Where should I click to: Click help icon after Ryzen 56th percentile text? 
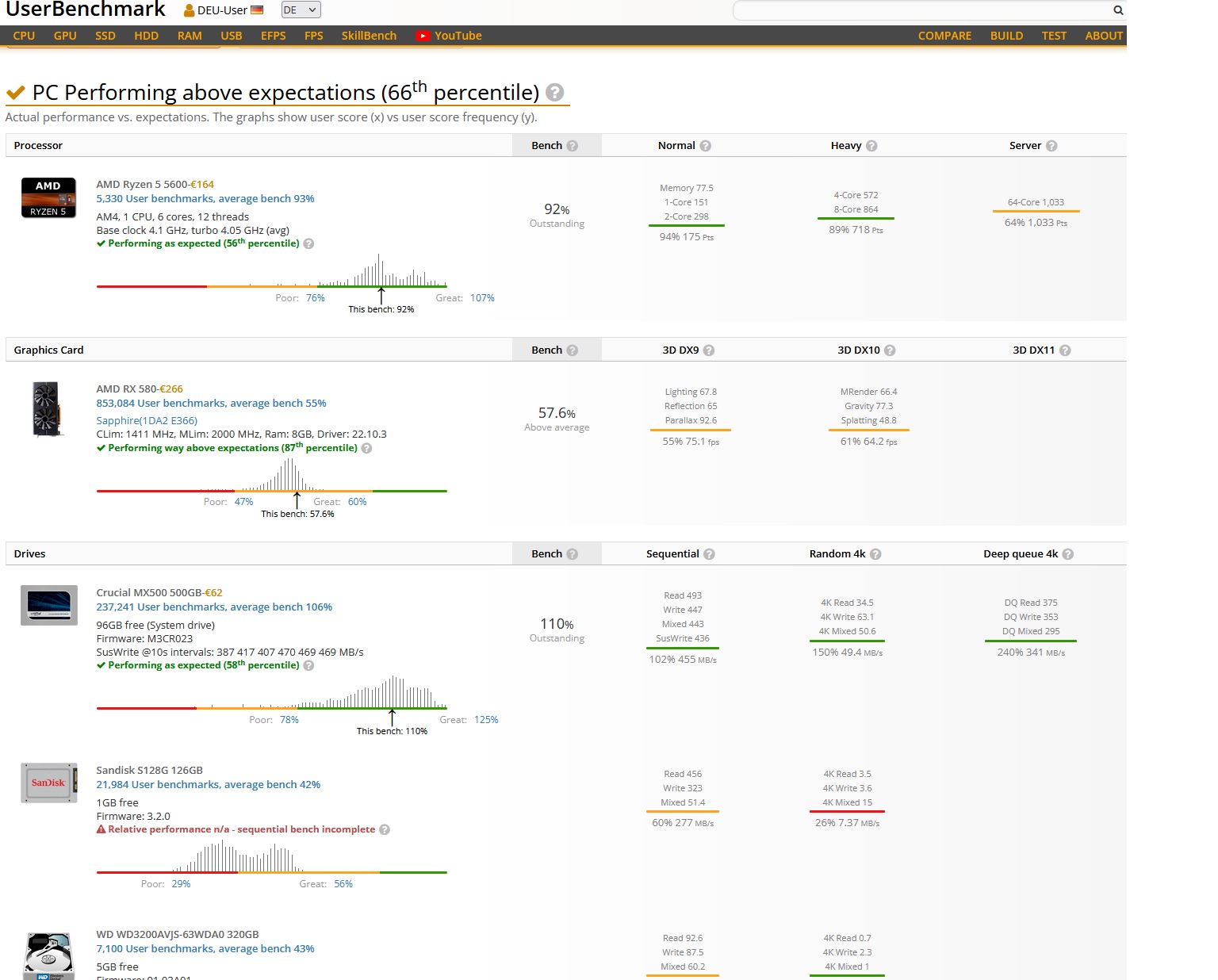[x=309, y=244]
